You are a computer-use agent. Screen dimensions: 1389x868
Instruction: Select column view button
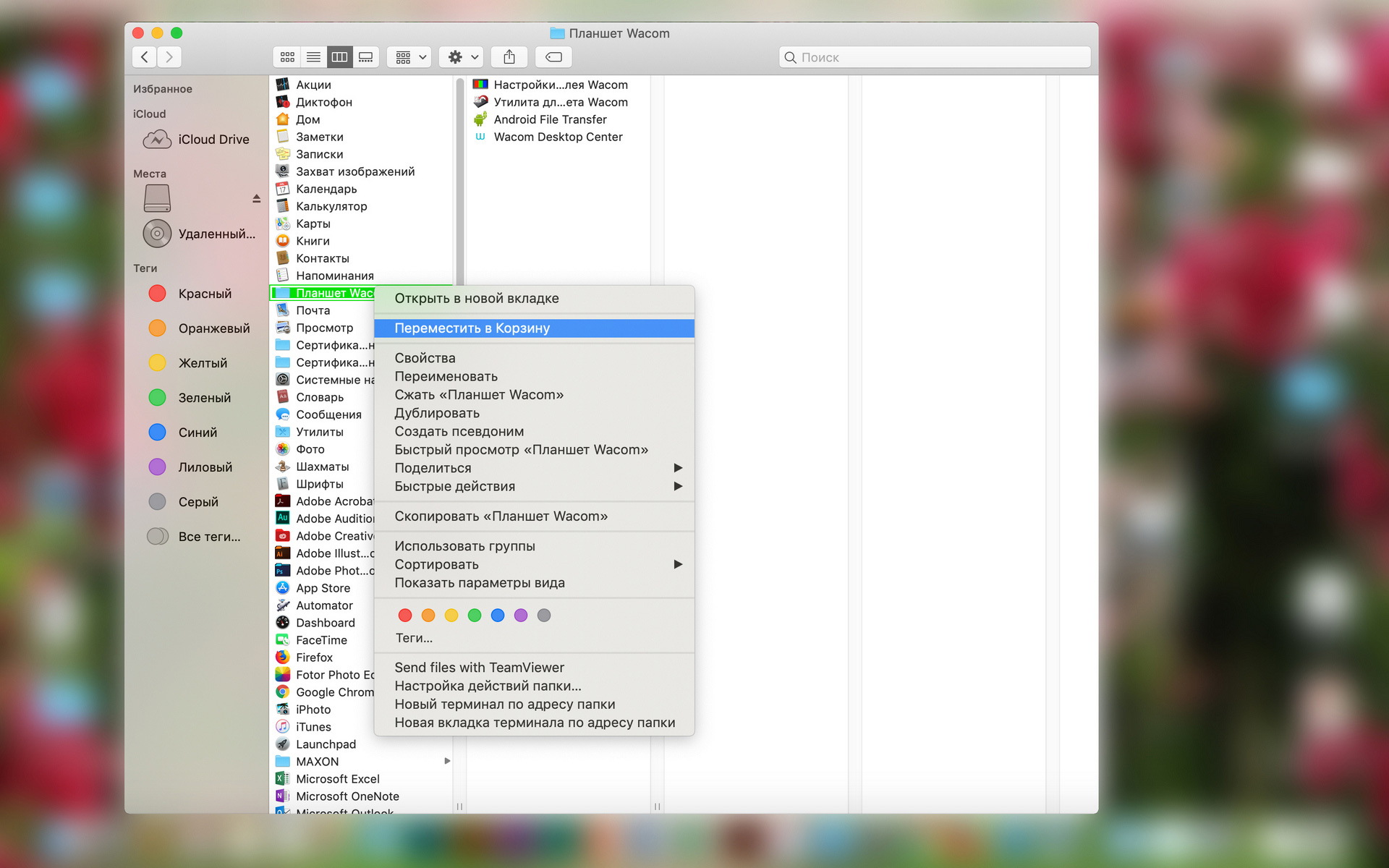pos(339,57)
